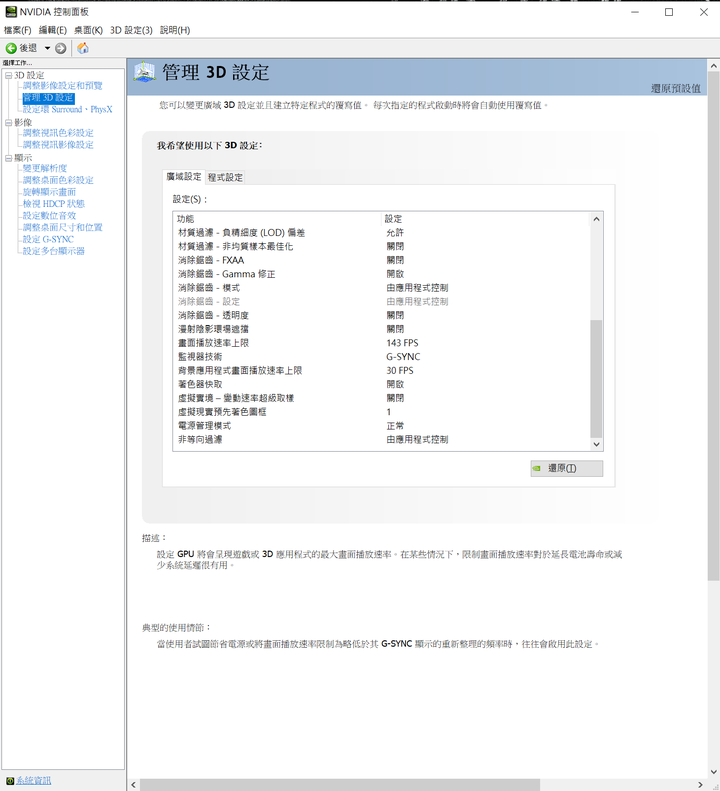The height and width of the screenshot is (791, 720).
Task: Click the NVIDIA icon on the 還原(I) button
Action: click(x=537, y=468)
